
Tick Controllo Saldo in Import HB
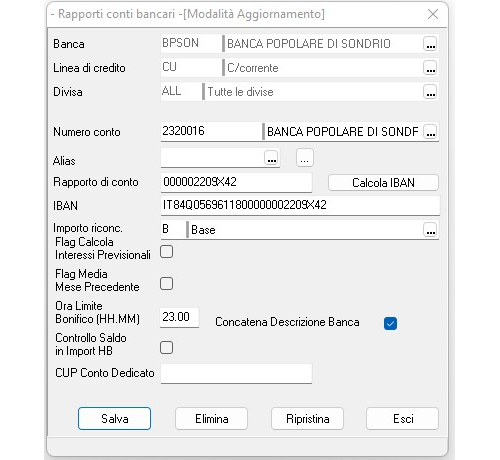(166, 348)
